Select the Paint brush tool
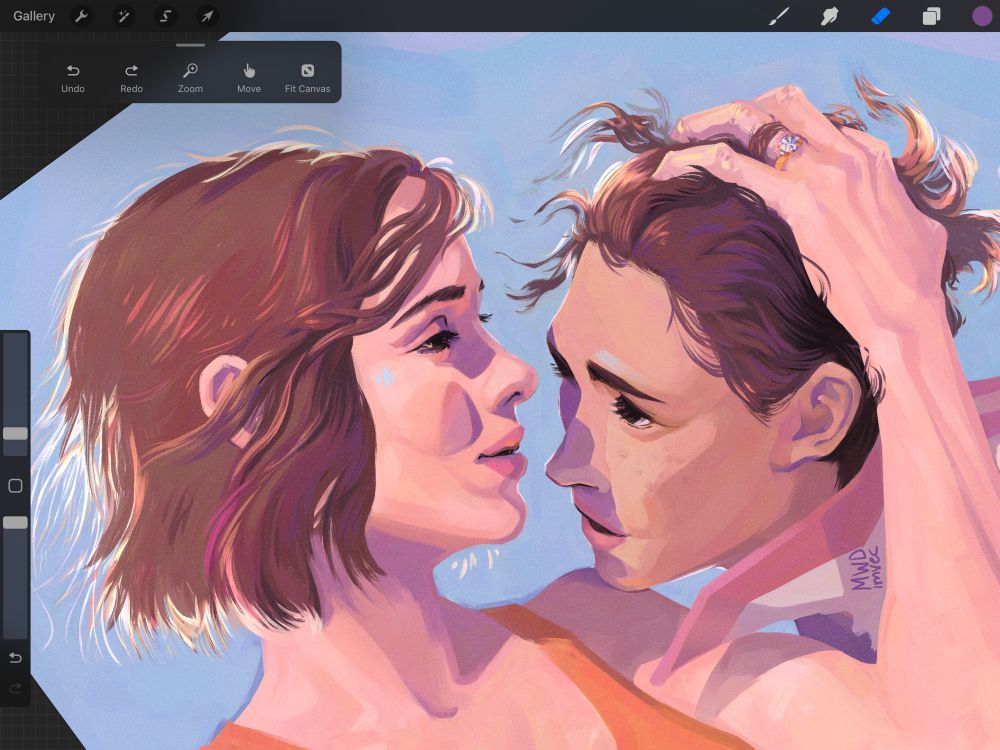The height and width of the screenshot is (750, 1000). tap(779, 16)
